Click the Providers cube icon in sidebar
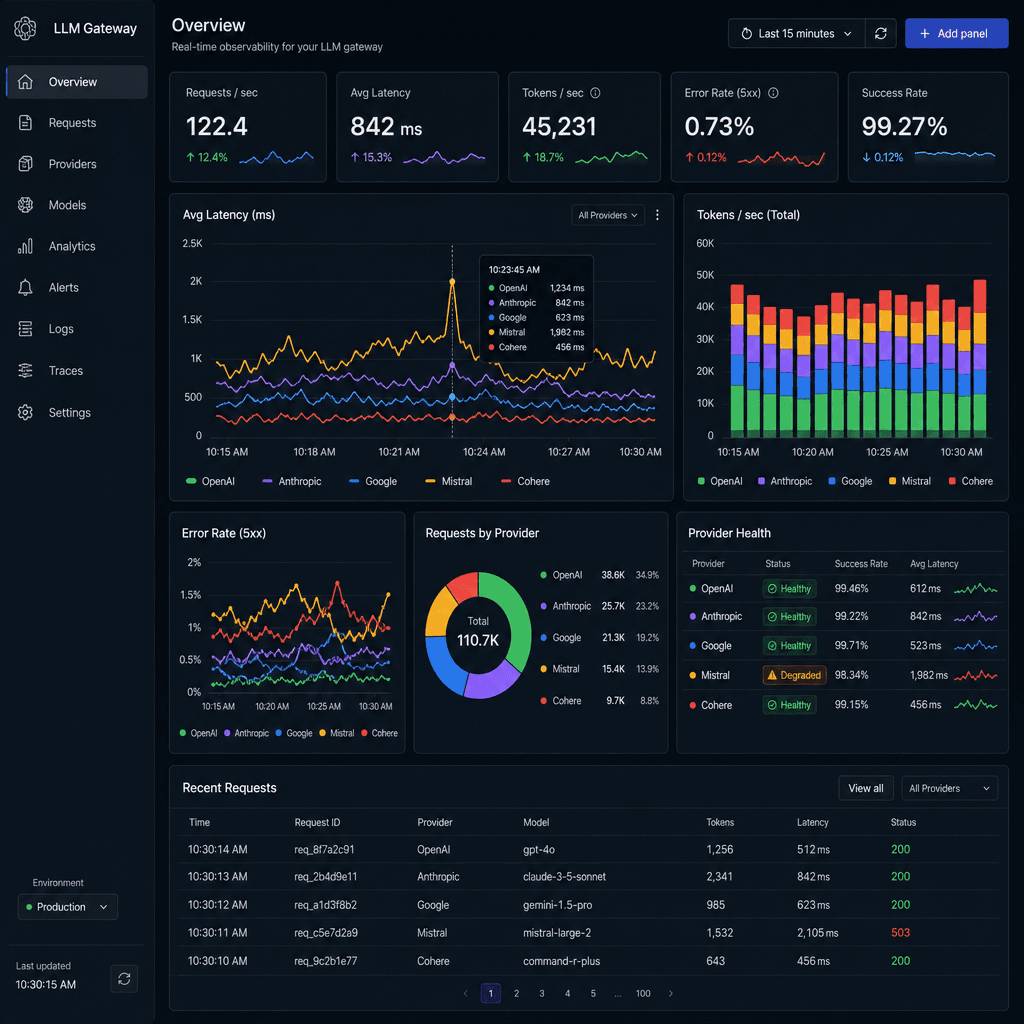The image size is (1024, 1024). pyautogui.click(x=25, y=164)
